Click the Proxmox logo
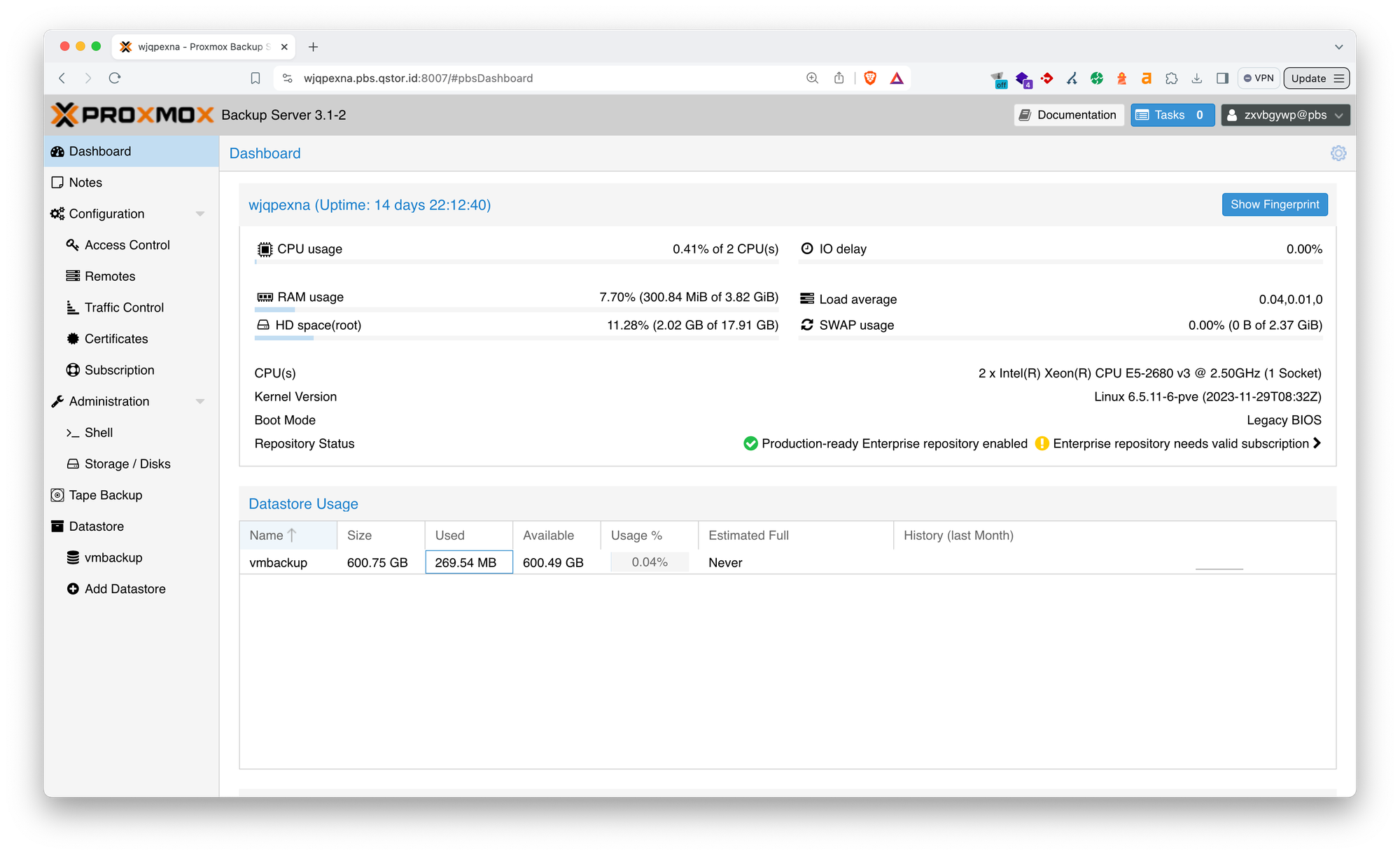Viewport: 1400px width, 855px height. [x=132, y=115]
